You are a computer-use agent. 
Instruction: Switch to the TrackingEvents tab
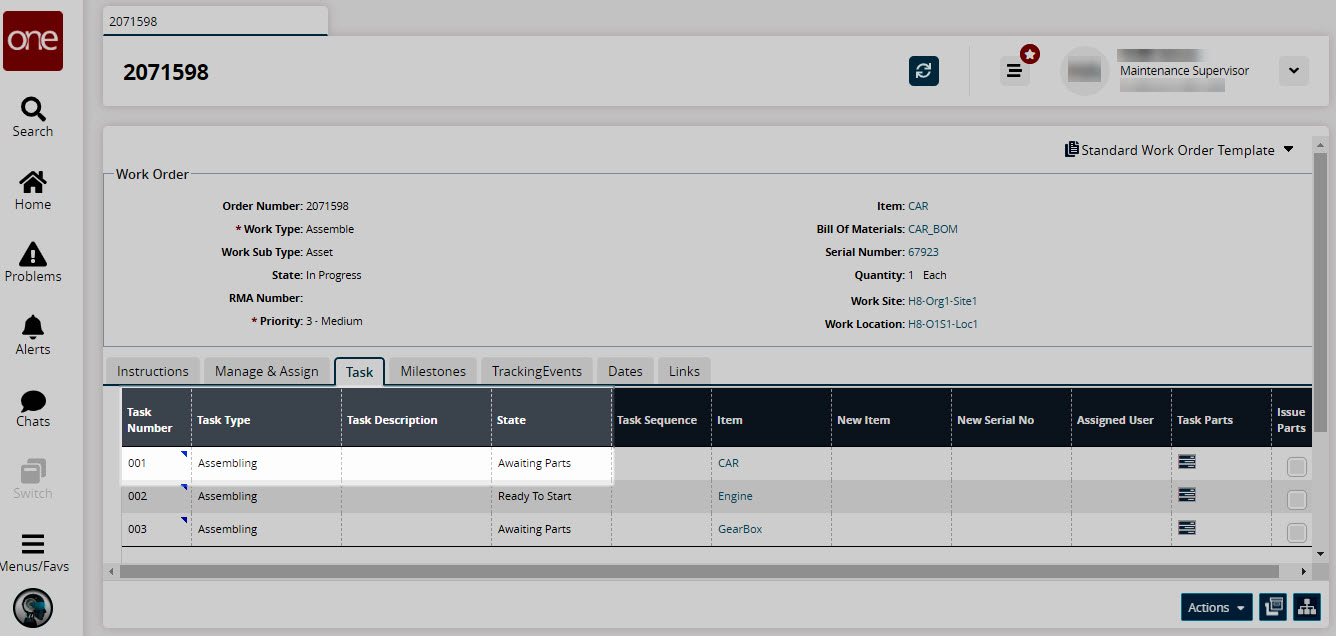tap(537, 371)
